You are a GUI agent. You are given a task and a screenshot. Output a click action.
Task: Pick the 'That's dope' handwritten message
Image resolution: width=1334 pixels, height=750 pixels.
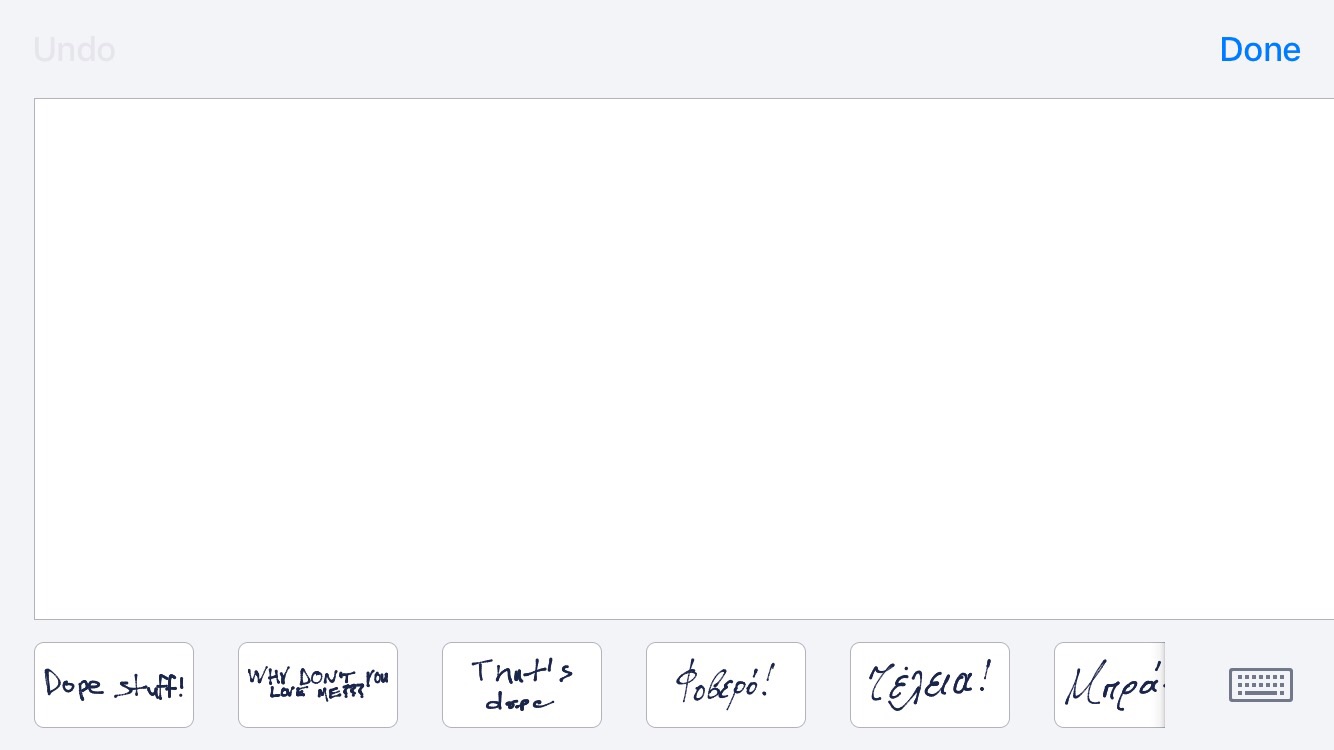coord(522,685)
